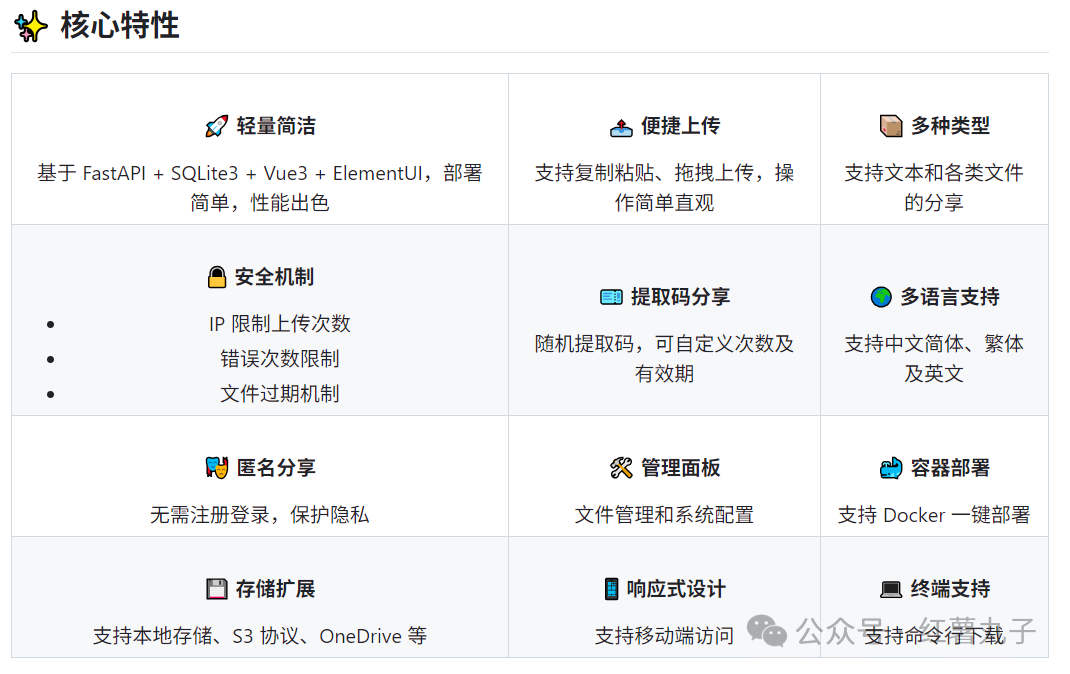Click the description 支持文本和各类文件的分享
1070x674 pixels.
(x=934, y=188)
